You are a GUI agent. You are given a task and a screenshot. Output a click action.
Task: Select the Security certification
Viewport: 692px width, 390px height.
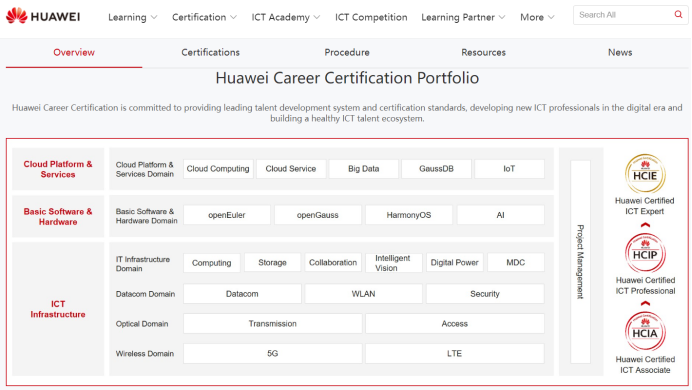[x=485, y=294]
